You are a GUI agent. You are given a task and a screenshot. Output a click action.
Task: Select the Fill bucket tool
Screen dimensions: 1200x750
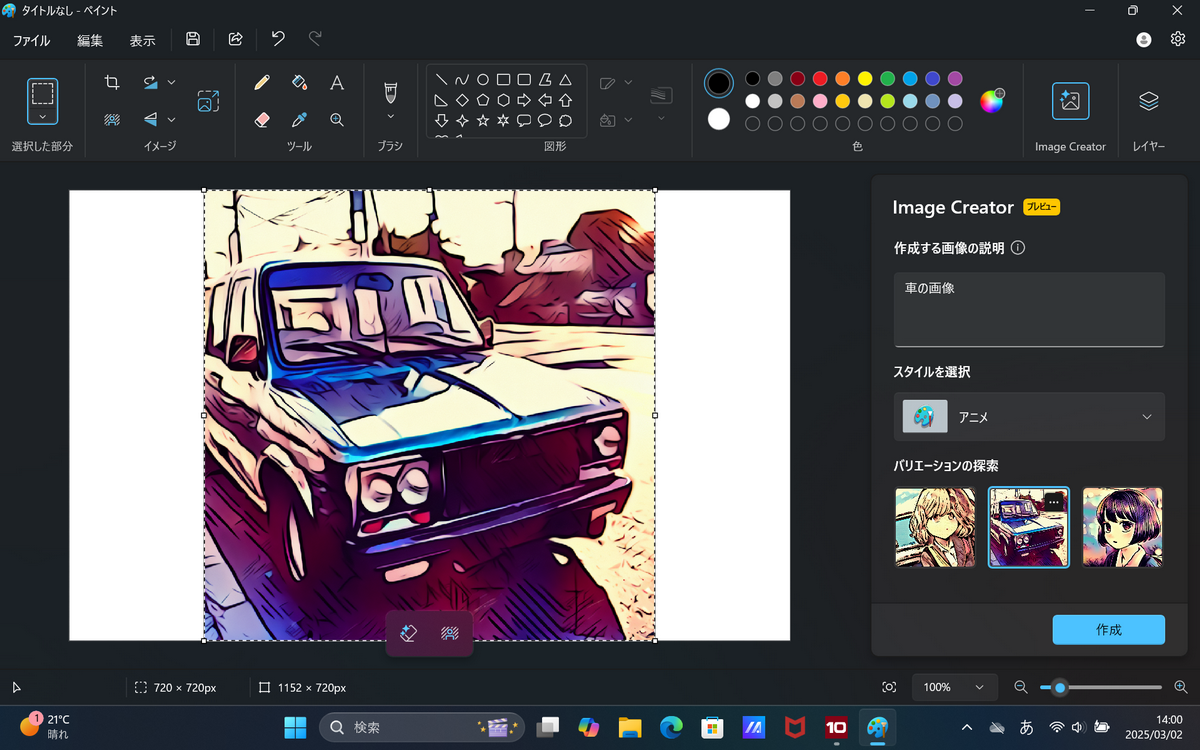pyautogui.click(x=299, y=82)
